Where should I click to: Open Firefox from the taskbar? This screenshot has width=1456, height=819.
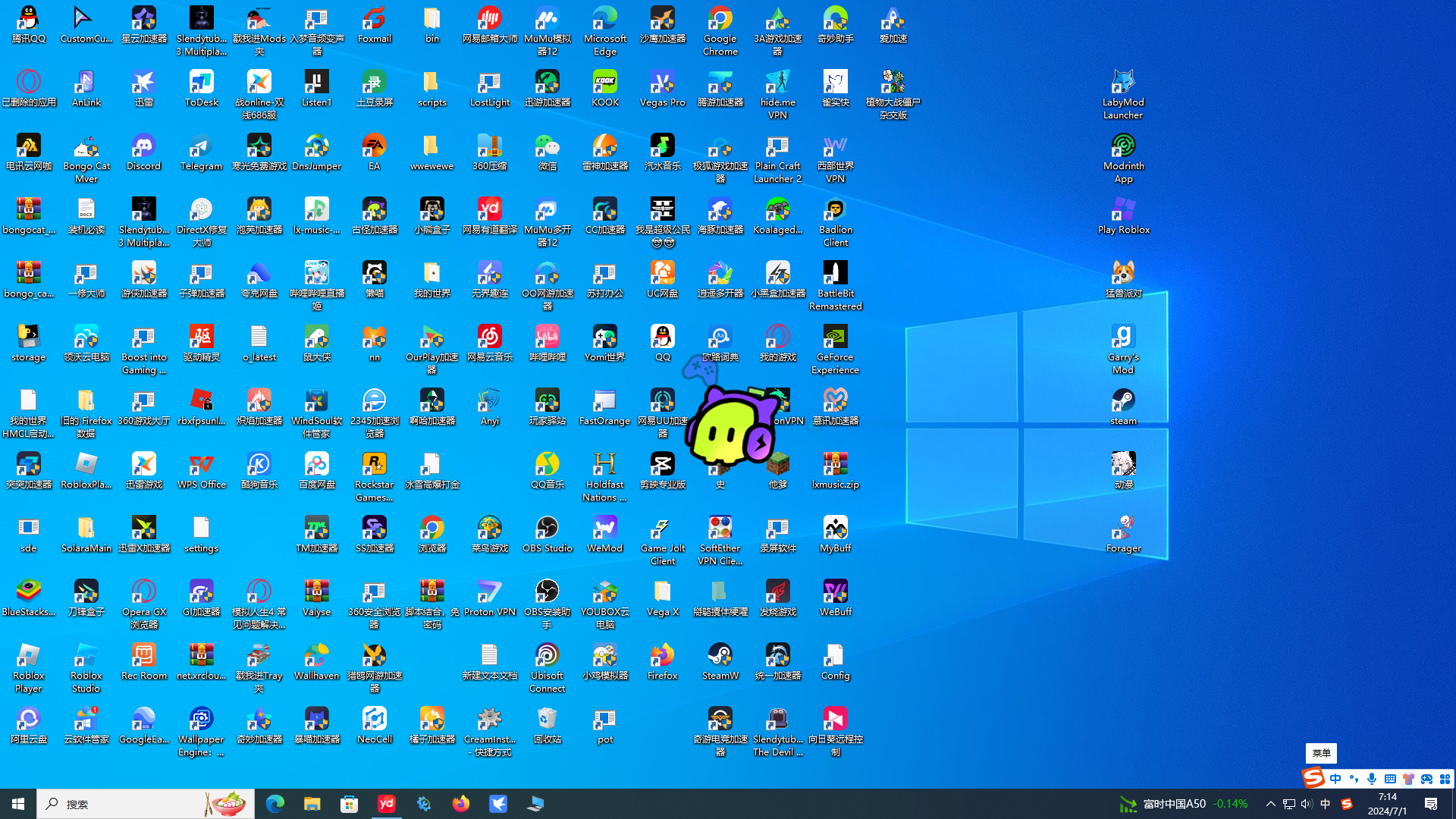(x=460, y=804)
